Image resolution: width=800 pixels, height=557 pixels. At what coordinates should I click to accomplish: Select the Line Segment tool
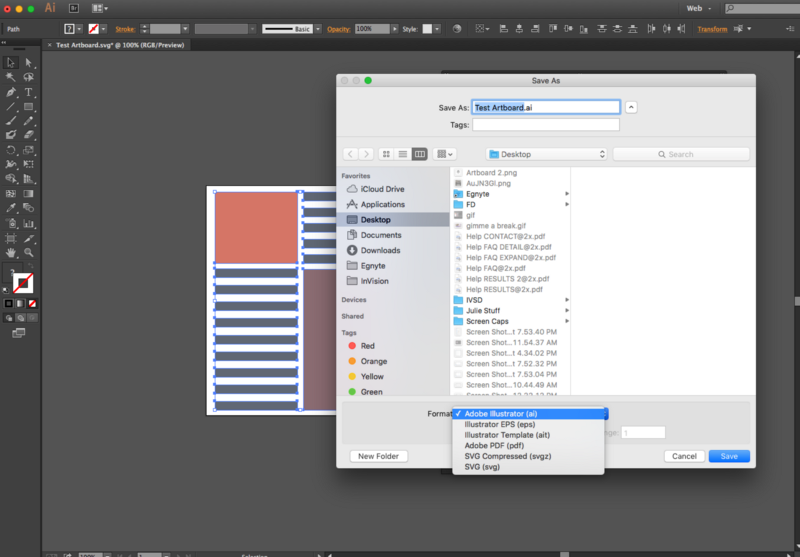click(10, 107)
